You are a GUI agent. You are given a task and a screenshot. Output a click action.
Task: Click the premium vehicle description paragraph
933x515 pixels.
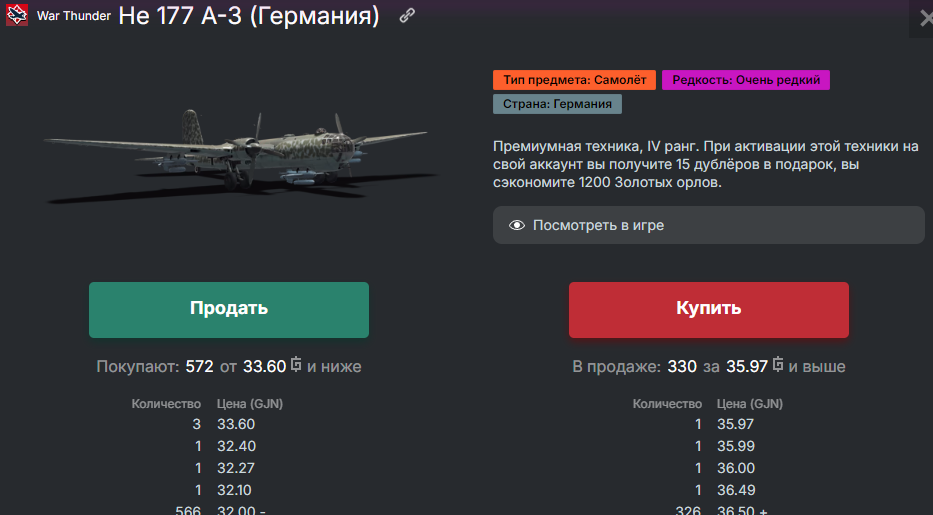706,164
